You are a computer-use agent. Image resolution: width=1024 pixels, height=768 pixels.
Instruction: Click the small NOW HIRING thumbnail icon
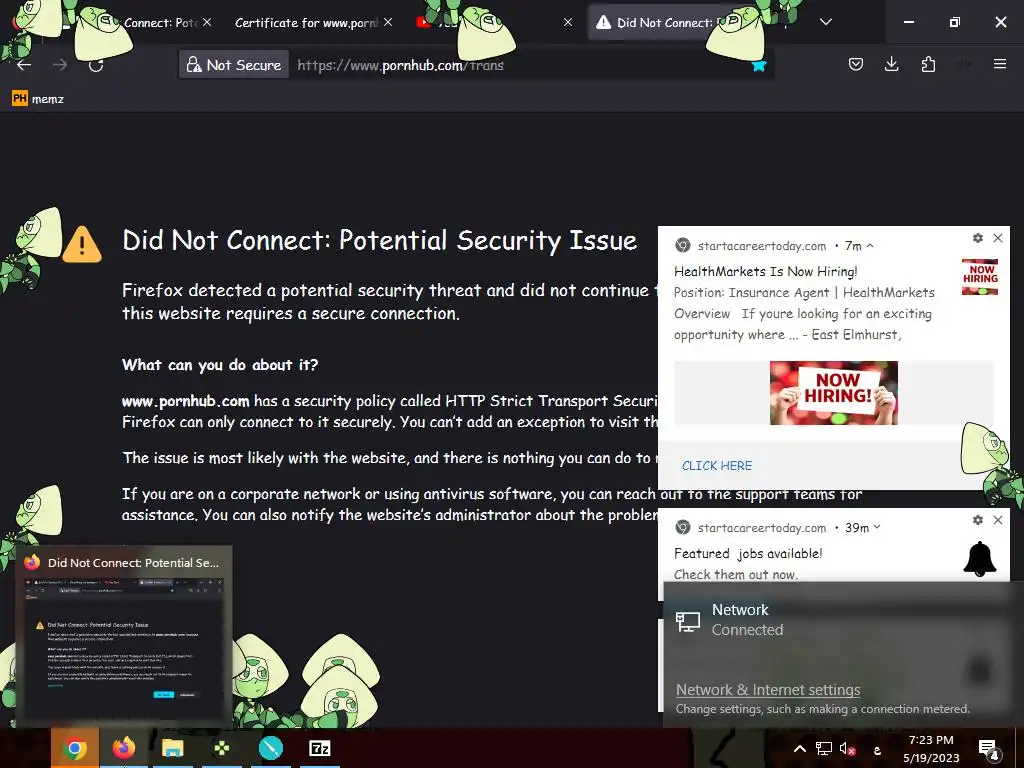point(980,277)
